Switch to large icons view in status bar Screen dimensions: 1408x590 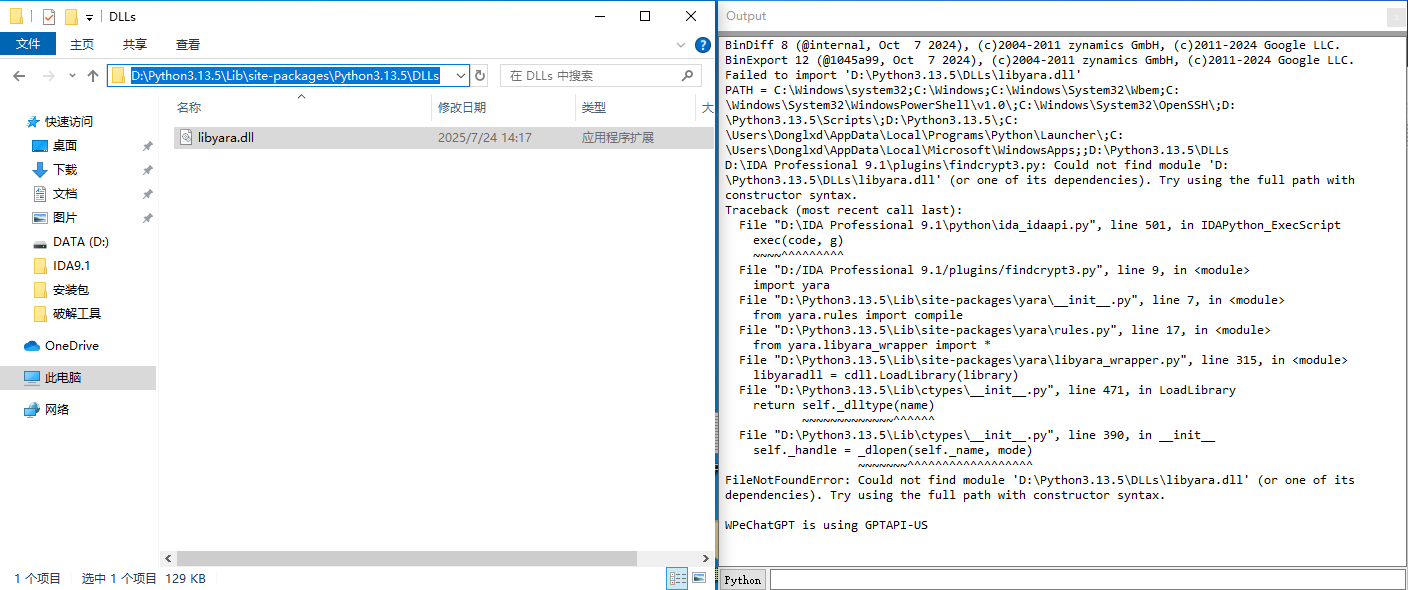pyautogui.click(x=698, y=578)
